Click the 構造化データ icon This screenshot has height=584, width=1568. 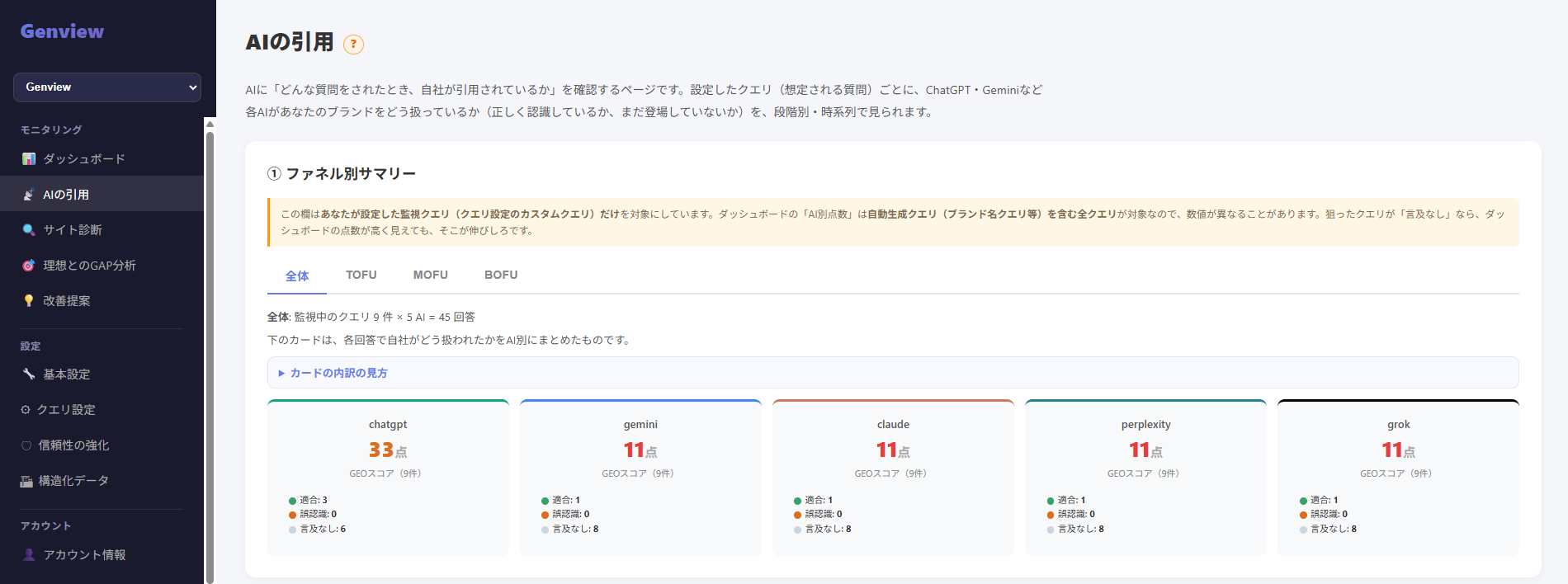tap(26, 481)
